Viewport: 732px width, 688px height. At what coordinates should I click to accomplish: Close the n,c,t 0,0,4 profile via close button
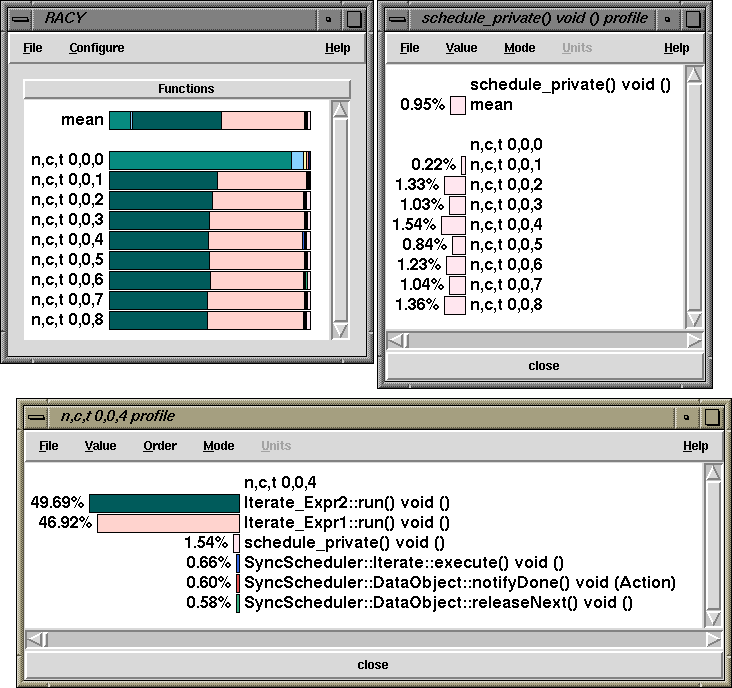coord(373,665)
